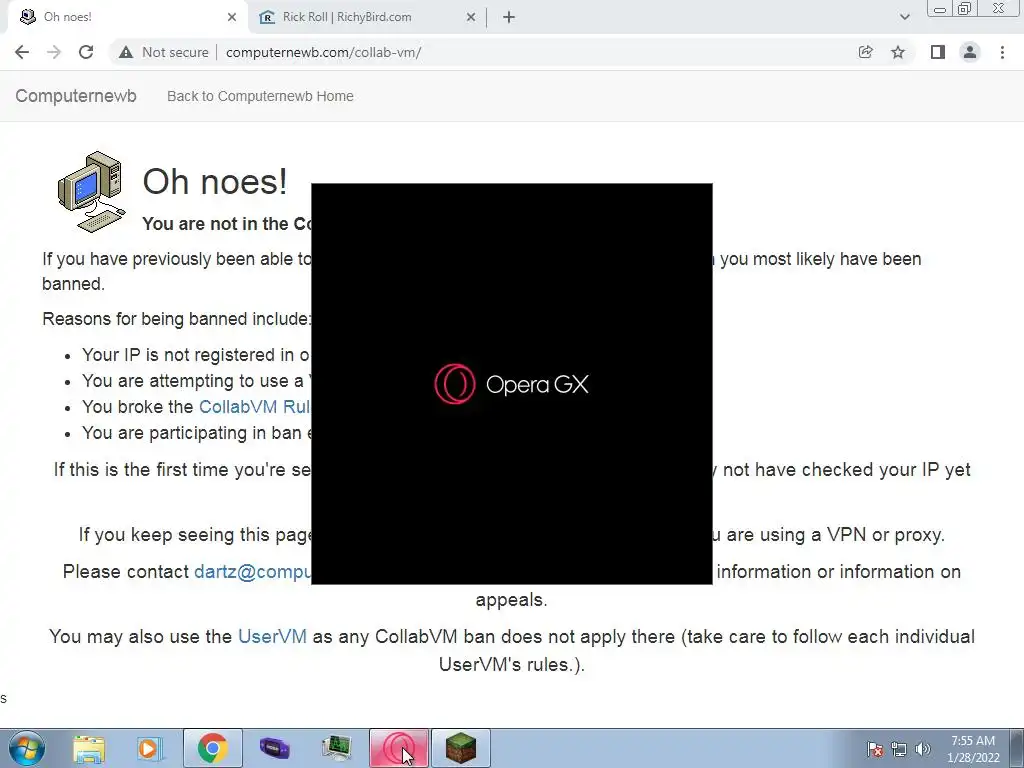The height and width of the screenshot is (768, 1024).
Task: Go back to the previous page
Action: (22, 52)
